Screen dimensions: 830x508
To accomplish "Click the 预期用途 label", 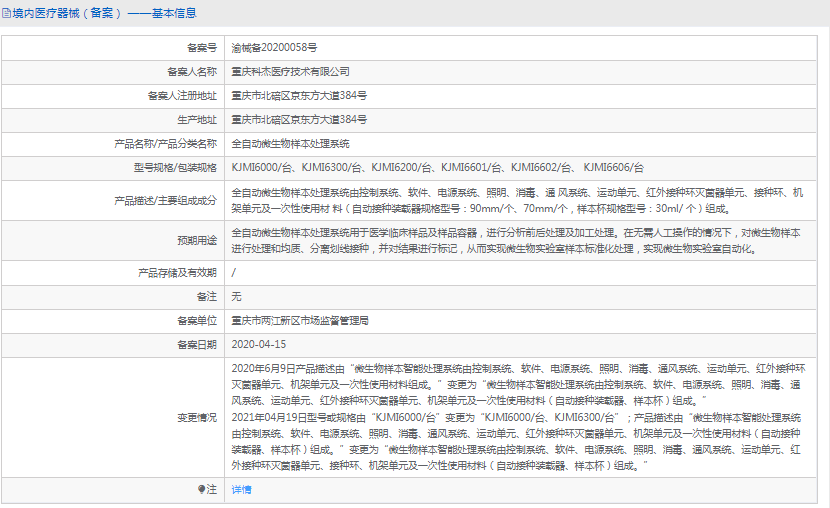I will 197,240.
